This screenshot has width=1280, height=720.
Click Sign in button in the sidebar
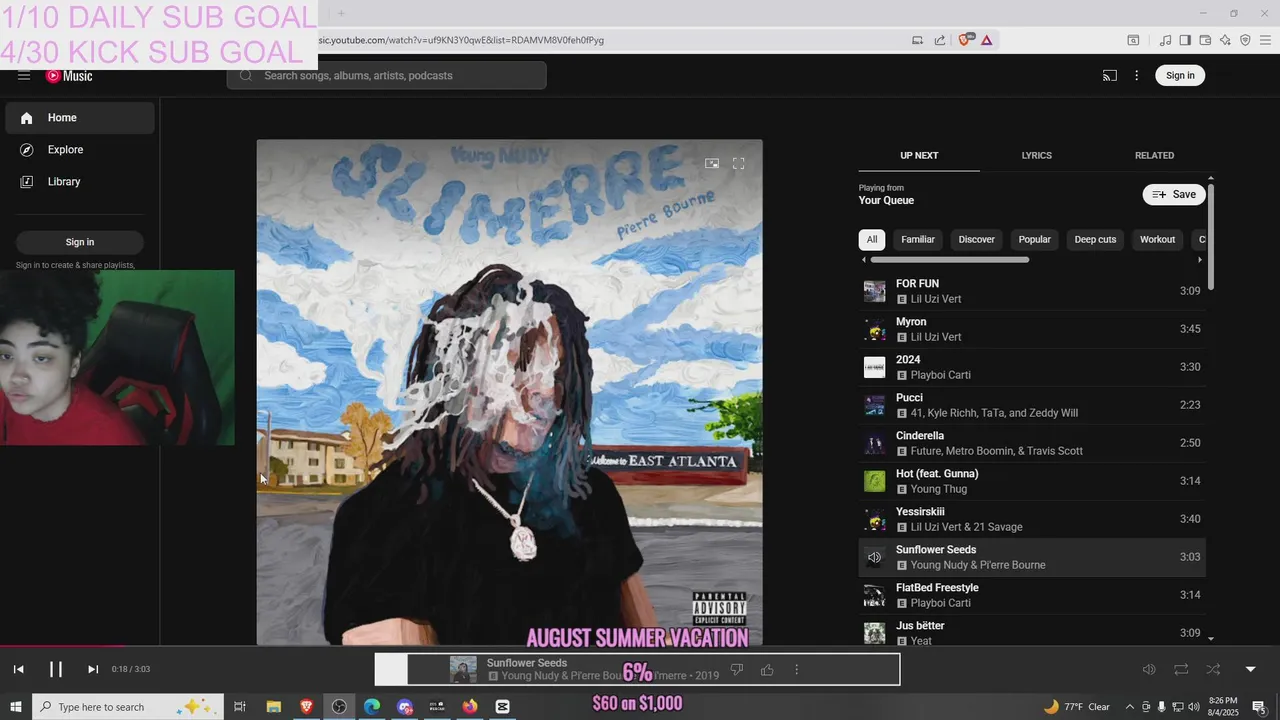pyautogui.click(x=80, y=242)
